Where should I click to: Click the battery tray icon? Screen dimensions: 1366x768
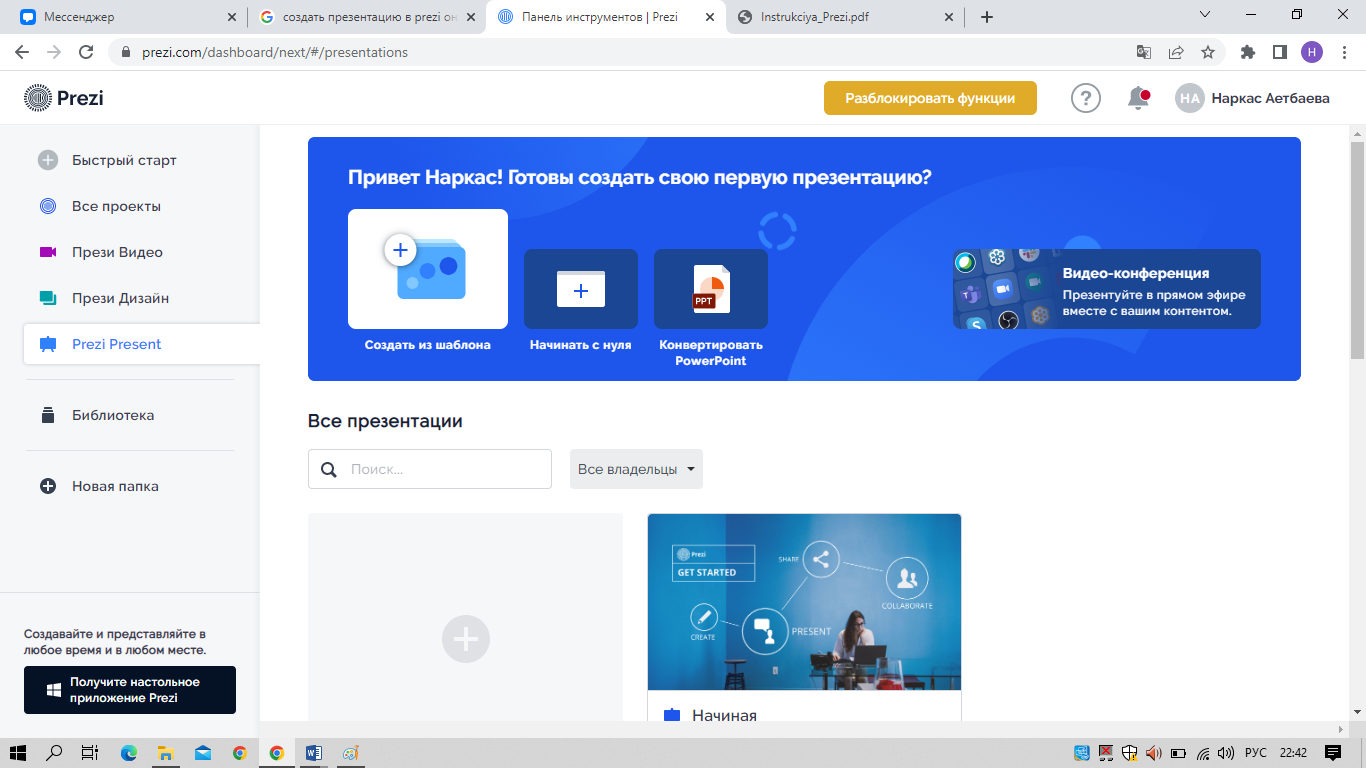[1178, 753]
